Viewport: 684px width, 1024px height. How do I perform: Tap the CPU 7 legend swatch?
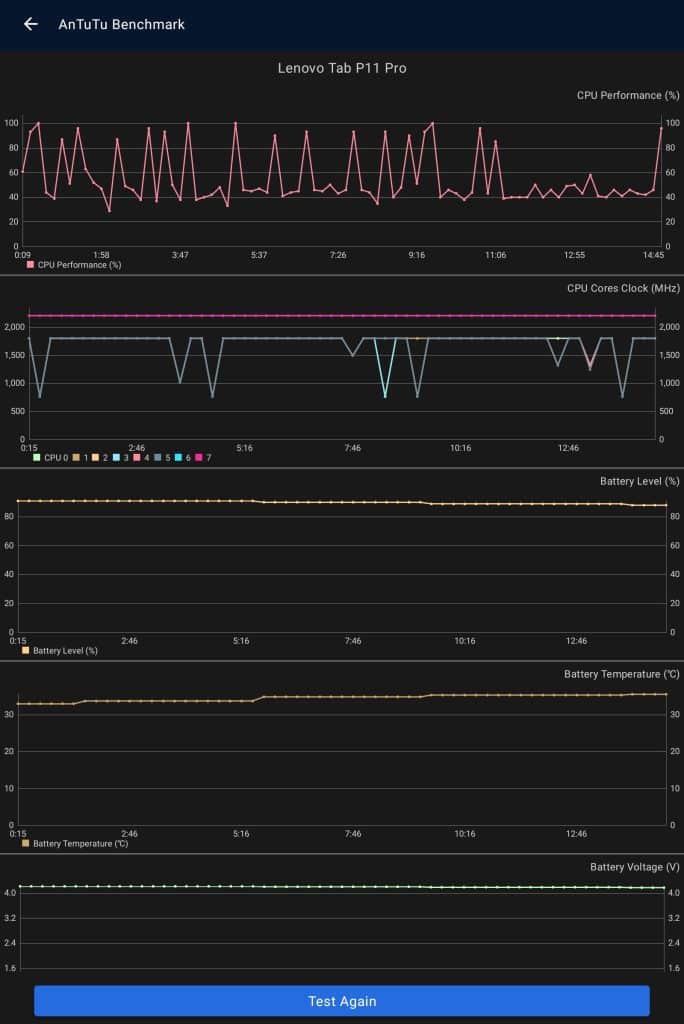199,457
